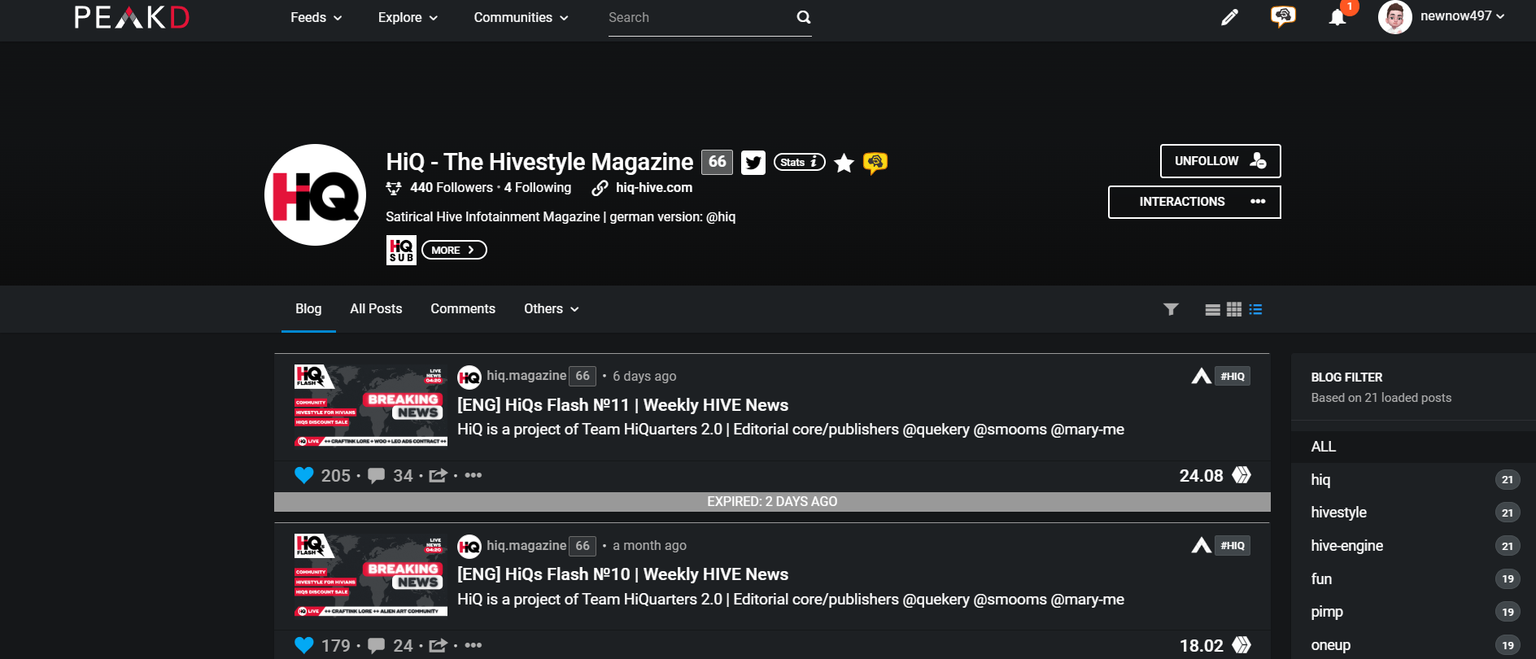Expand the newnow497 account menu
1536x659 pixels.
(x=1462, y=16)
